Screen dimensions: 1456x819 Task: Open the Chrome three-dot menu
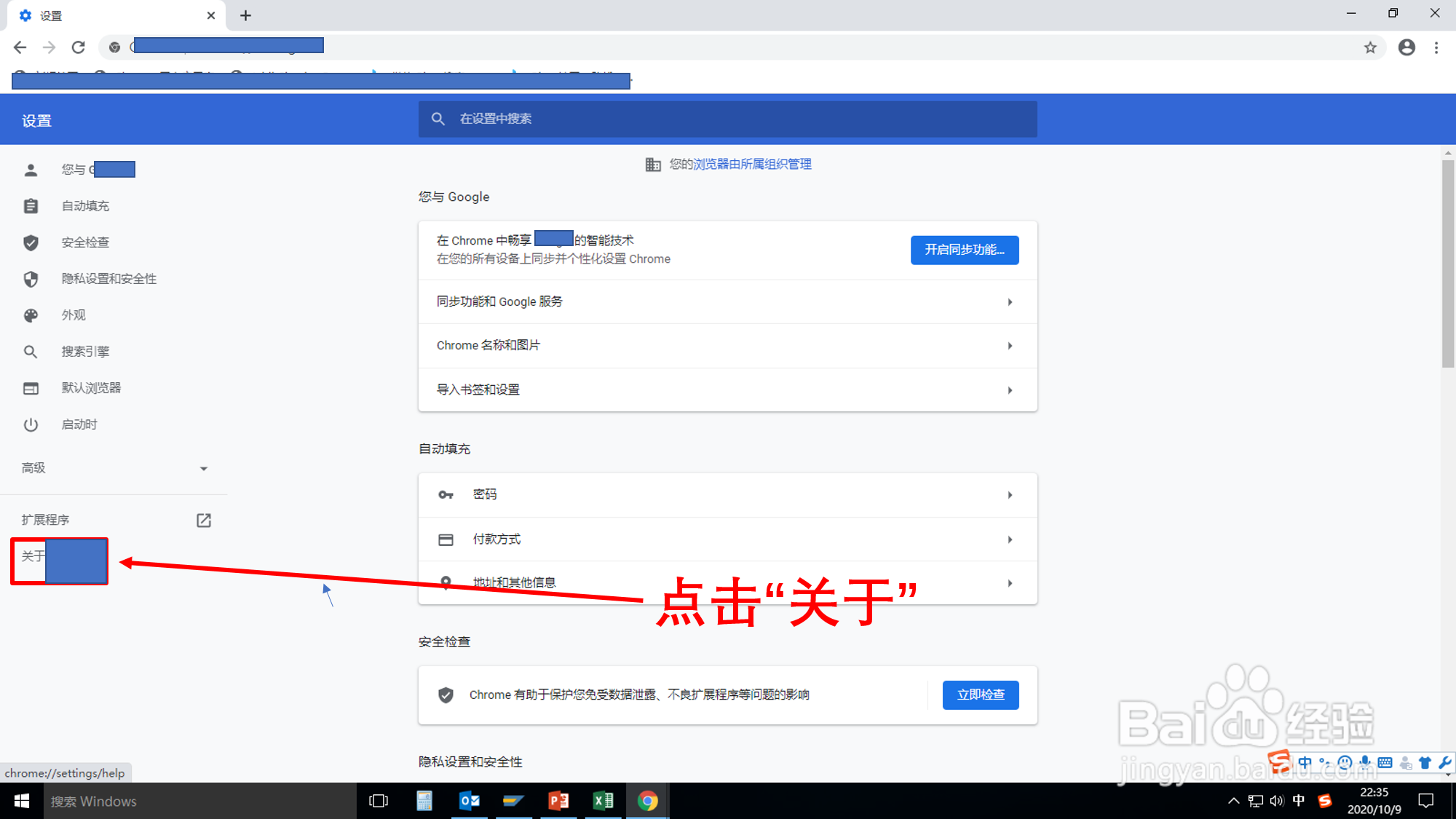(x=1436, y=48)
